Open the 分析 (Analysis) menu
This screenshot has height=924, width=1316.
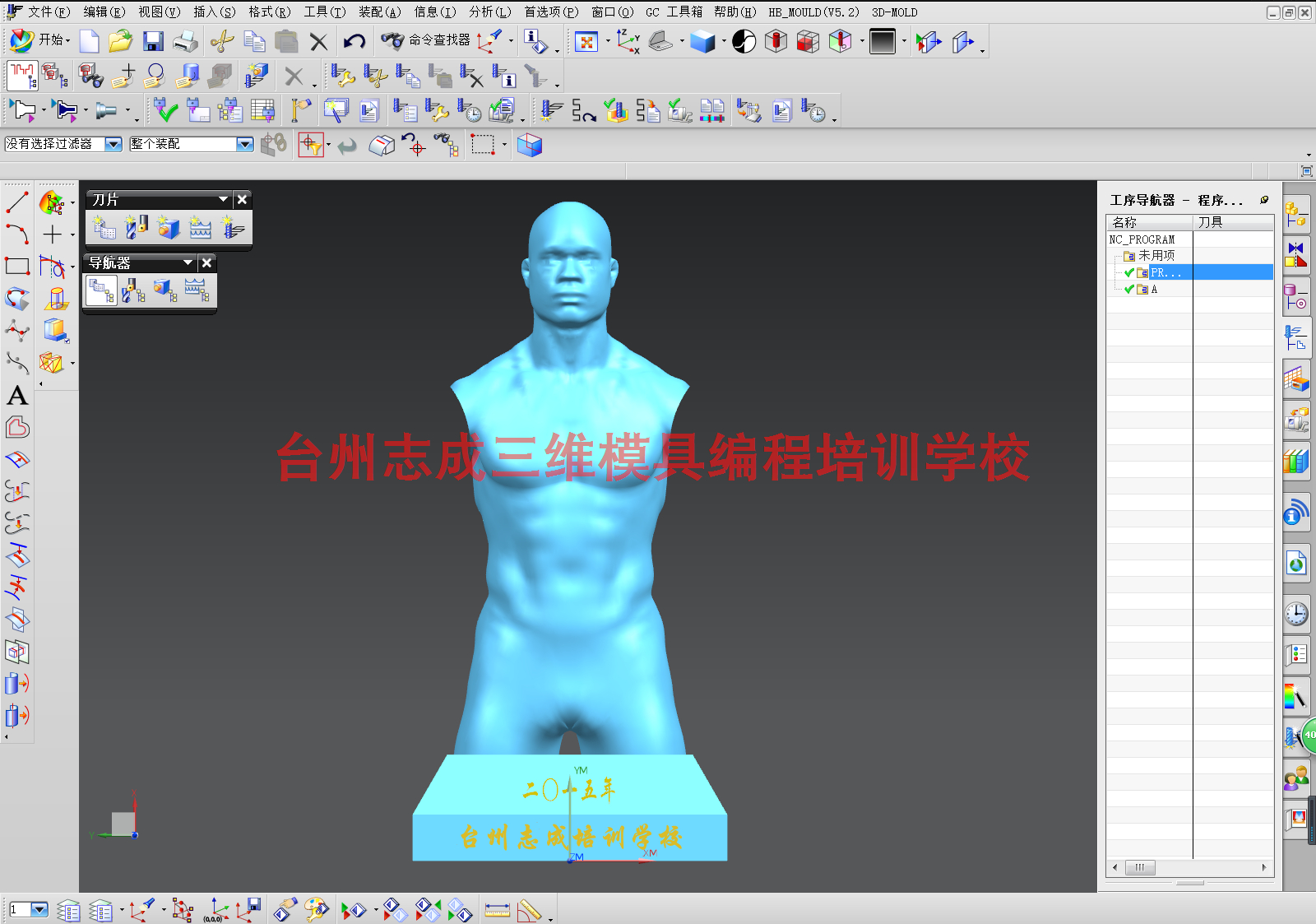tap(489, 12)
